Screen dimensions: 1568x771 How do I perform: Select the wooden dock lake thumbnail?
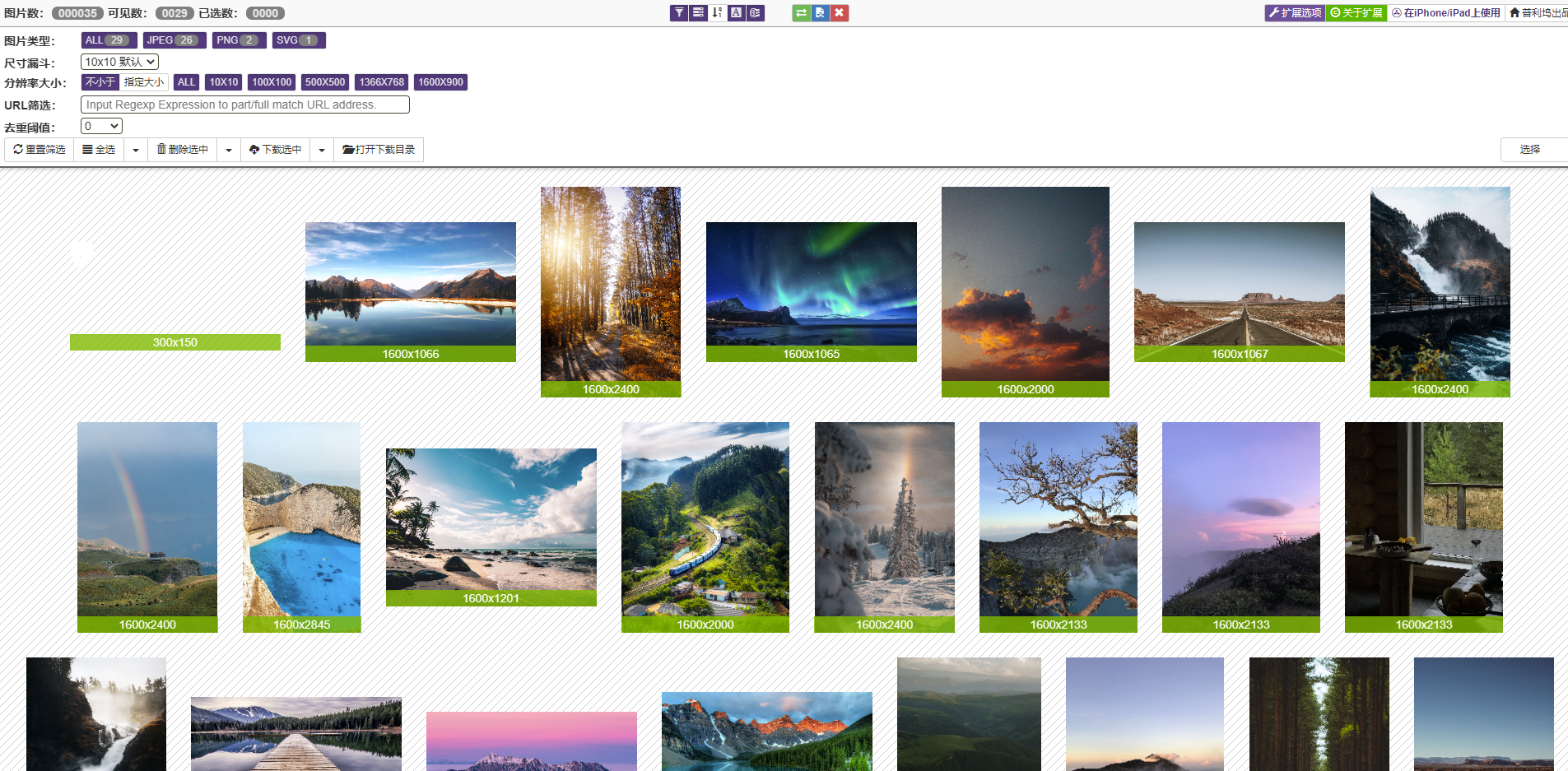[296, 734]
